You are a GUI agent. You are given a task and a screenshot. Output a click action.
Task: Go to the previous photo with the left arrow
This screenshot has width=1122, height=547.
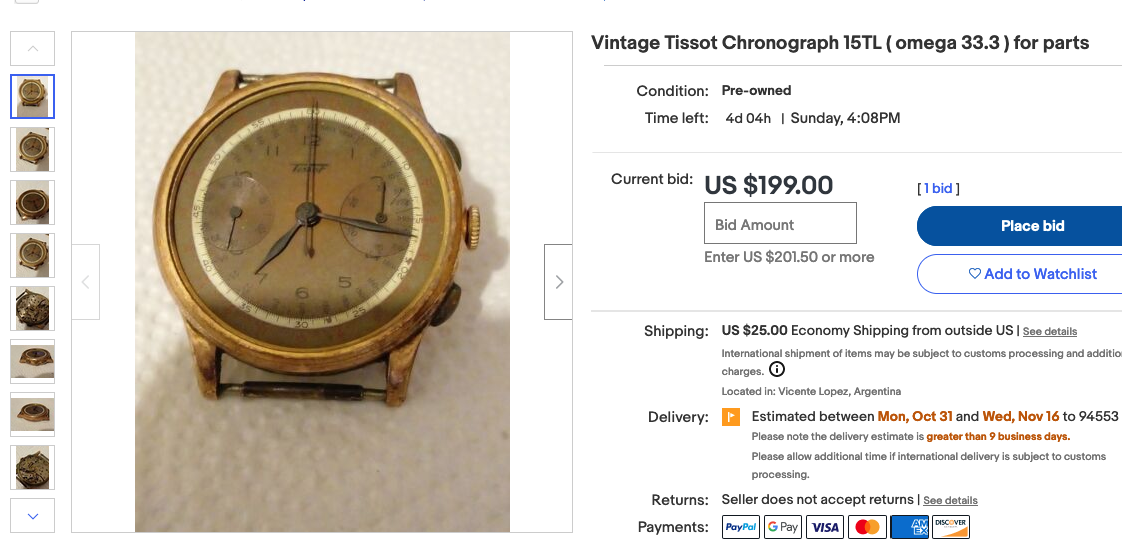click(x=86, y=282)
